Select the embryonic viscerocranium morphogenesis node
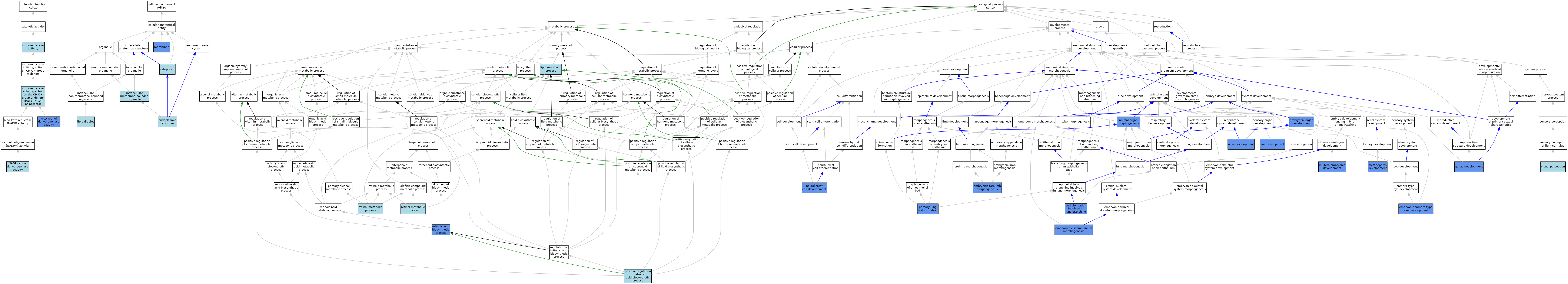Screen dimensions: 1568x284 [1073, 230]
